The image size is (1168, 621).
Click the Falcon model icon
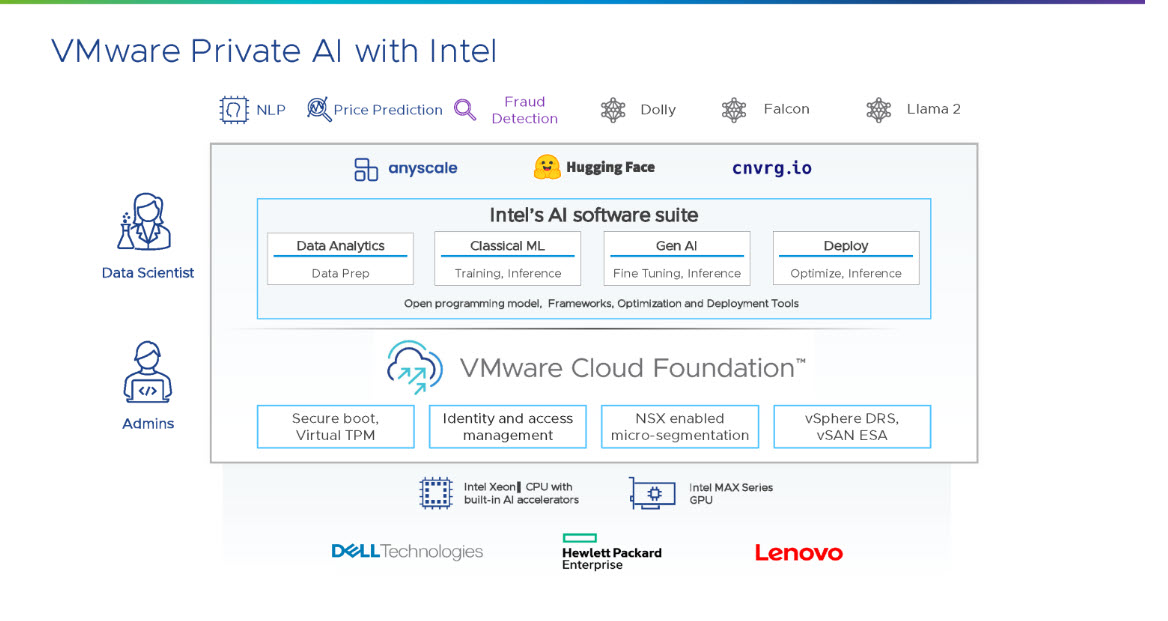tap(734, 110)
